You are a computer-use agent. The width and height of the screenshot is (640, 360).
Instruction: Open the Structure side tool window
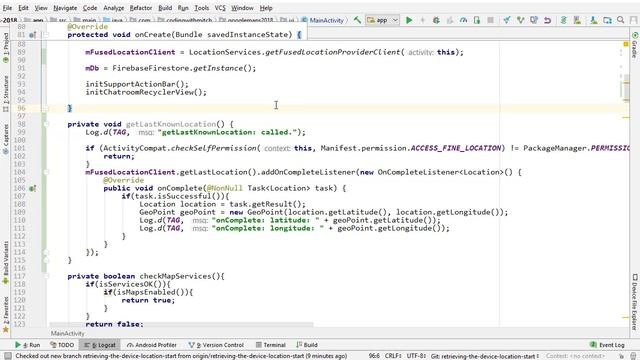pyautogui.click(x=6, y=94)
